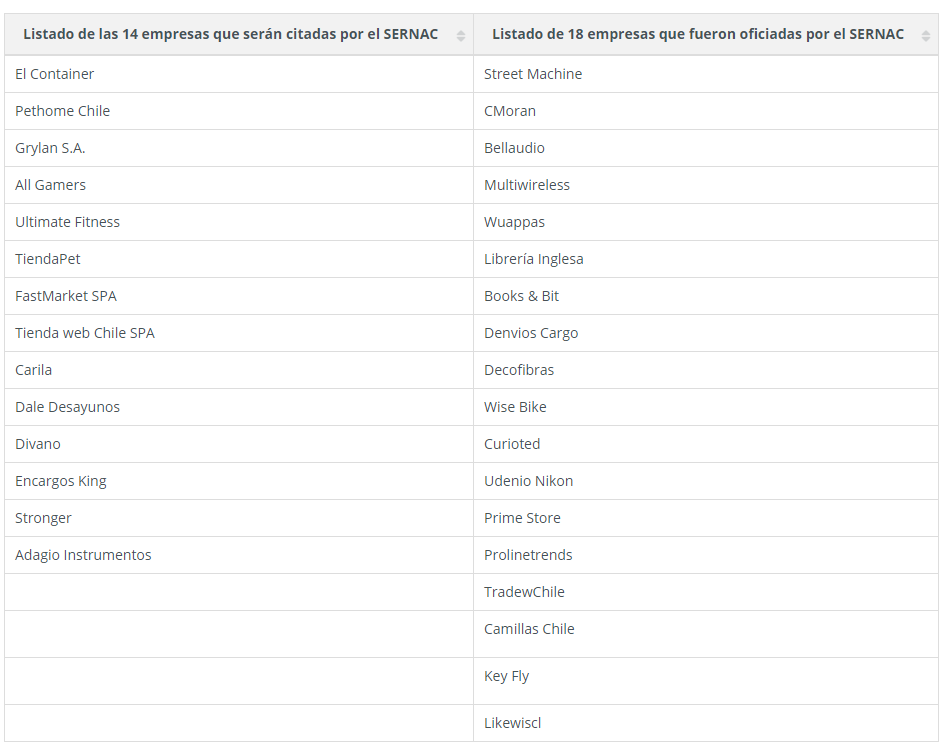This screenshot has height=752, width=952.
Task: Select the Ultimate Fitness row
Action: point(471,222)
